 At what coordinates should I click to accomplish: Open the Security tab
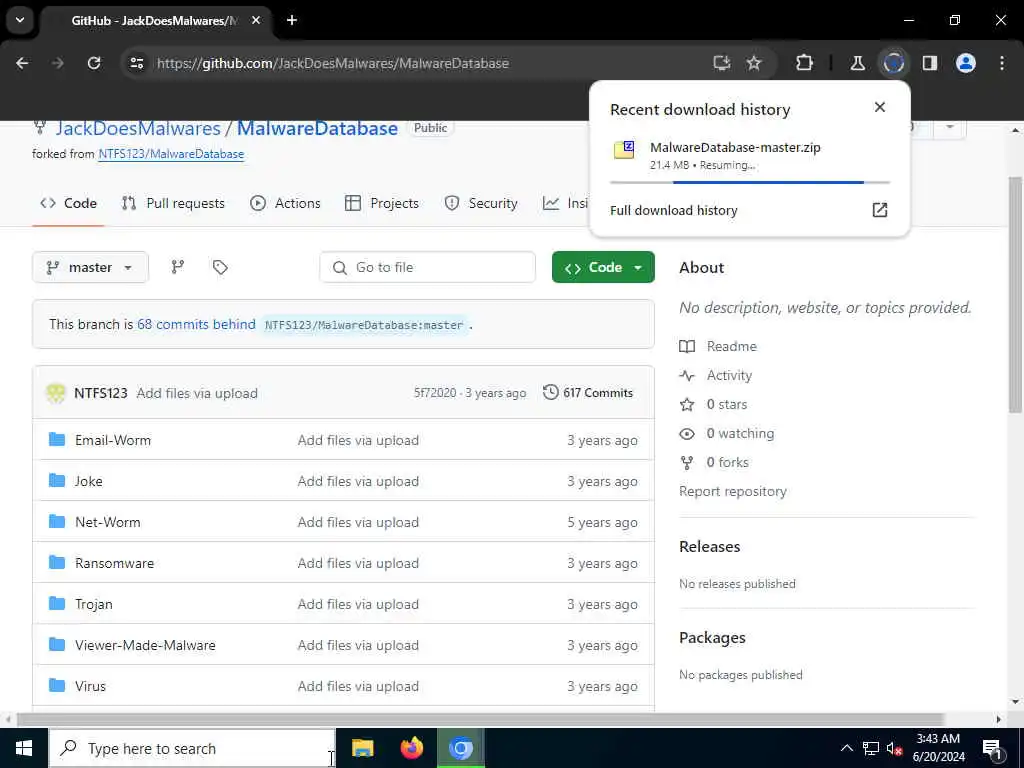click(481, 203)
